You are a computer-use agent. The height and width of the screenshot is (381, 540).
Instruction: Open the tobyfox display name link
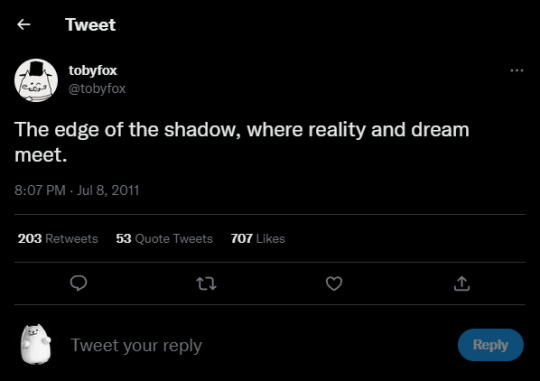point(93,70)
